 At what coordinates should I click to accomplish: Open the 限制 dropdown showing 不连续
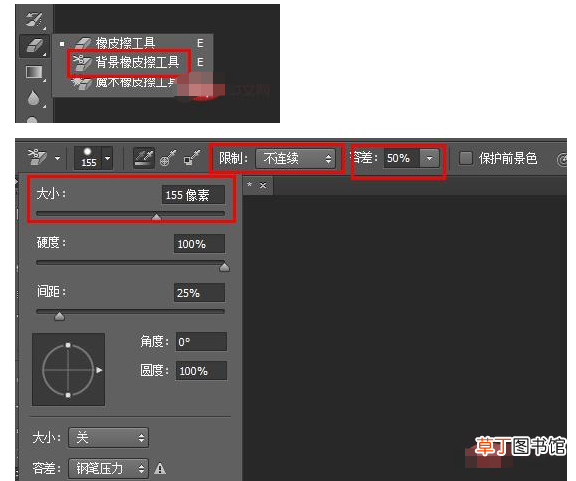(x=295, y=159)
